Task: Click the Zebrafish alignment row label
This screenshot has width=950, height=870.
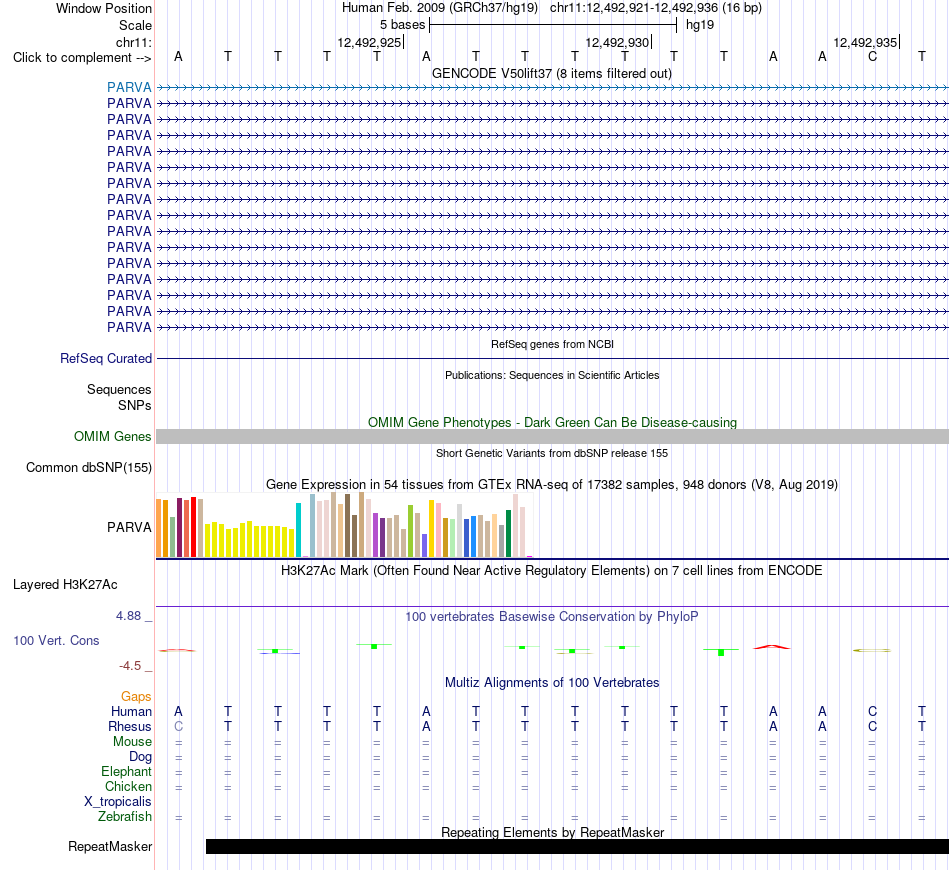Action: [x=125, y=817]
